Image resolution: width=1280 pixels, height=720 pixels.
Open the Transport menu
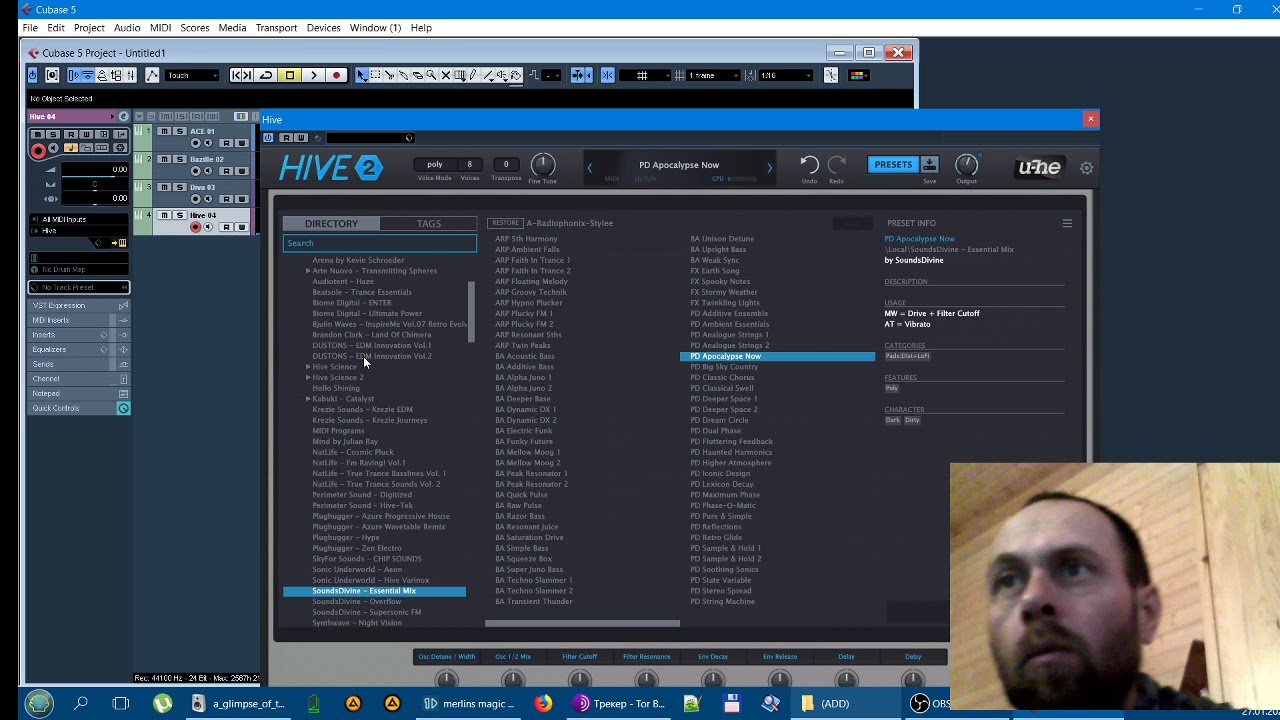276,28
